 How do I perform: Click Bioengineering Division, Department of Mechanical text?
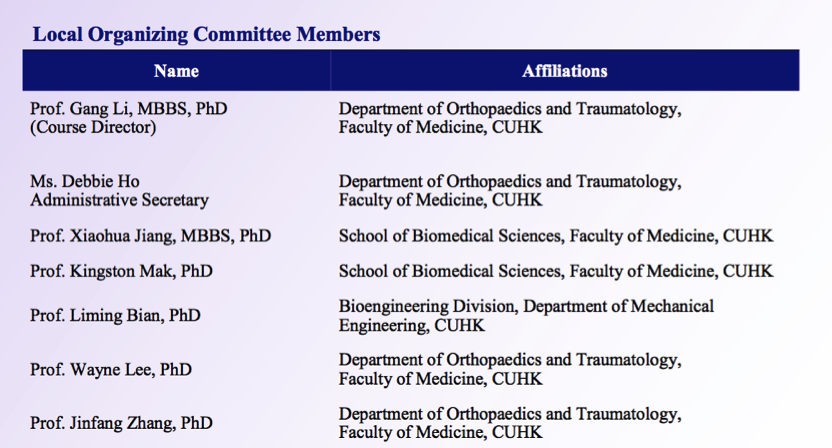[526, 306]
